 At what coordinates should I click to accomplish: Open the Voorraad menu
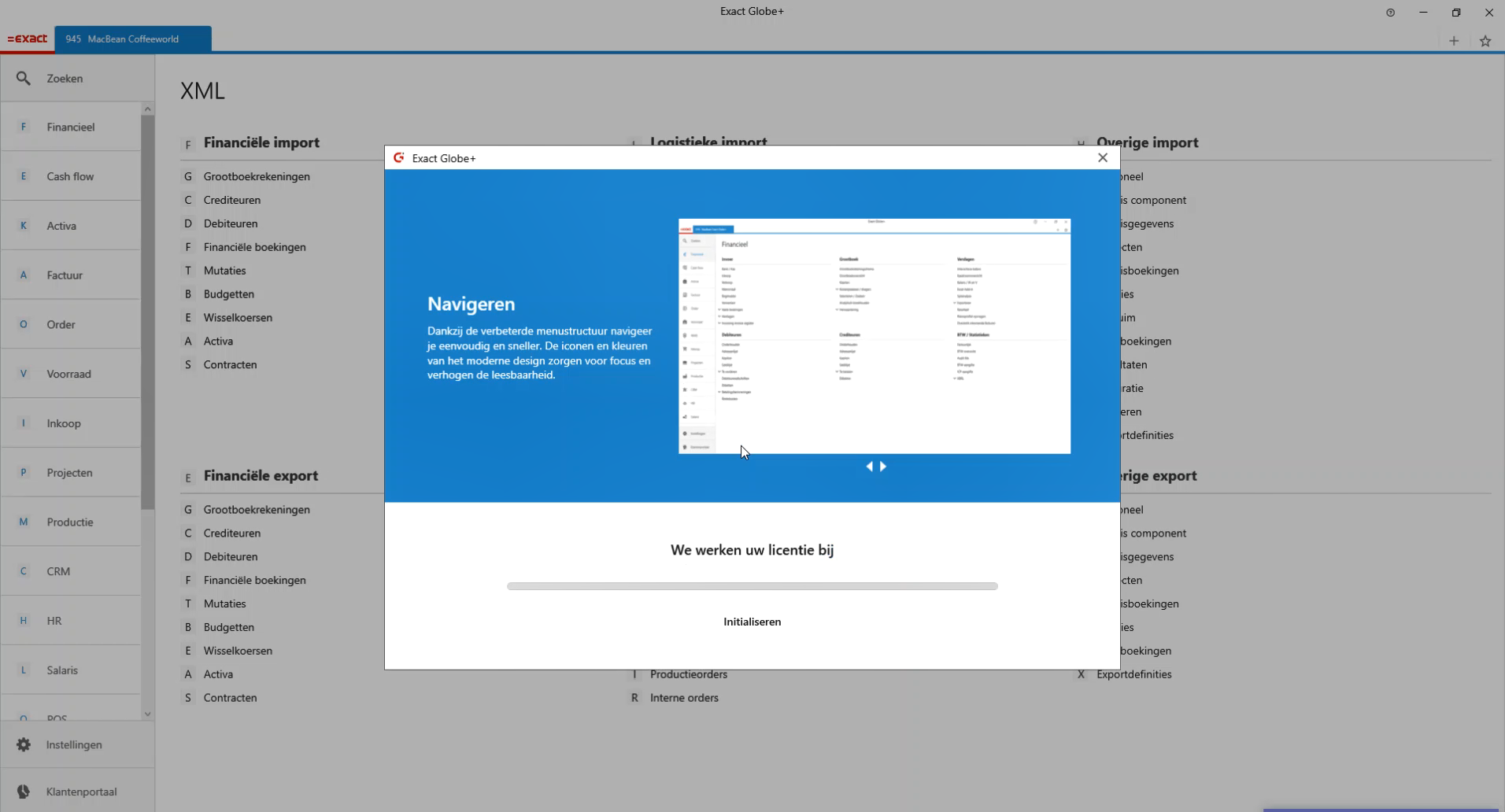point(71,374)
